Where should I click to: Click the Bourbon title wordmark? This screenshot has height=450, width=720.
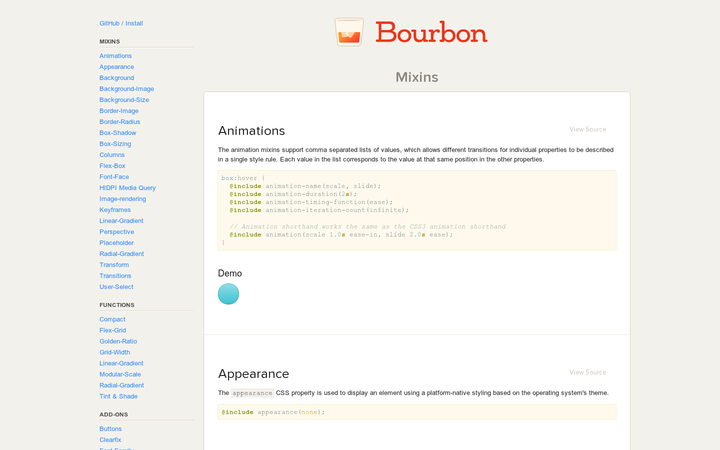(431, 32)
